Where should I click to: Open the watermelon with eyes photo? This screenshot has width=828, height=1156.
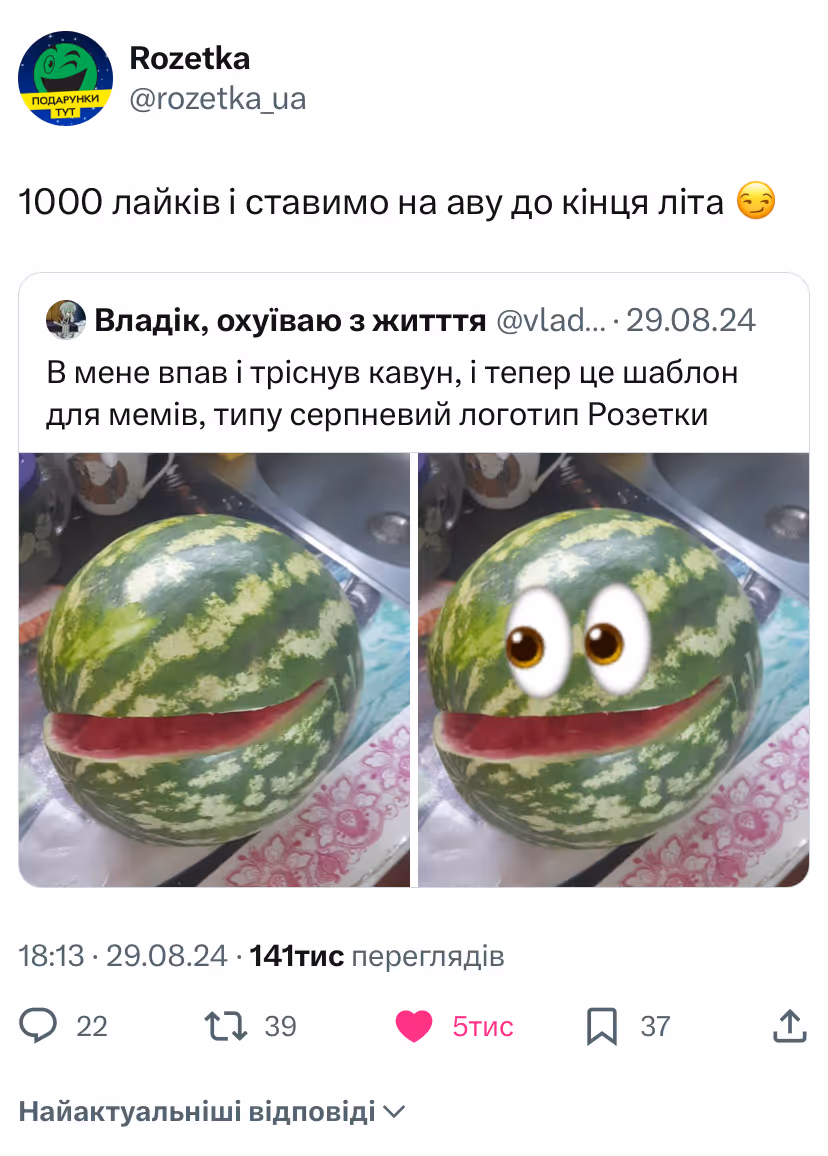pos(613,669)
